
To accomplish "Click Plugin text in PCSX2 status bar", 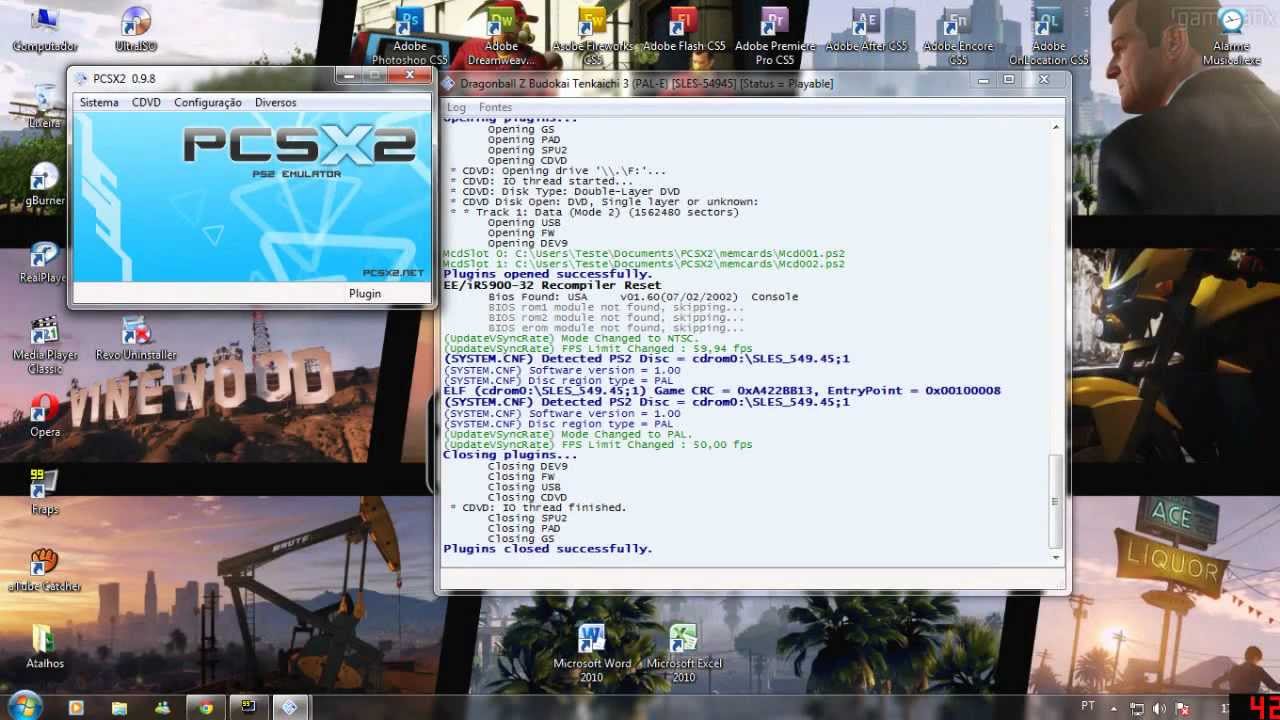I will click(365, 293).
